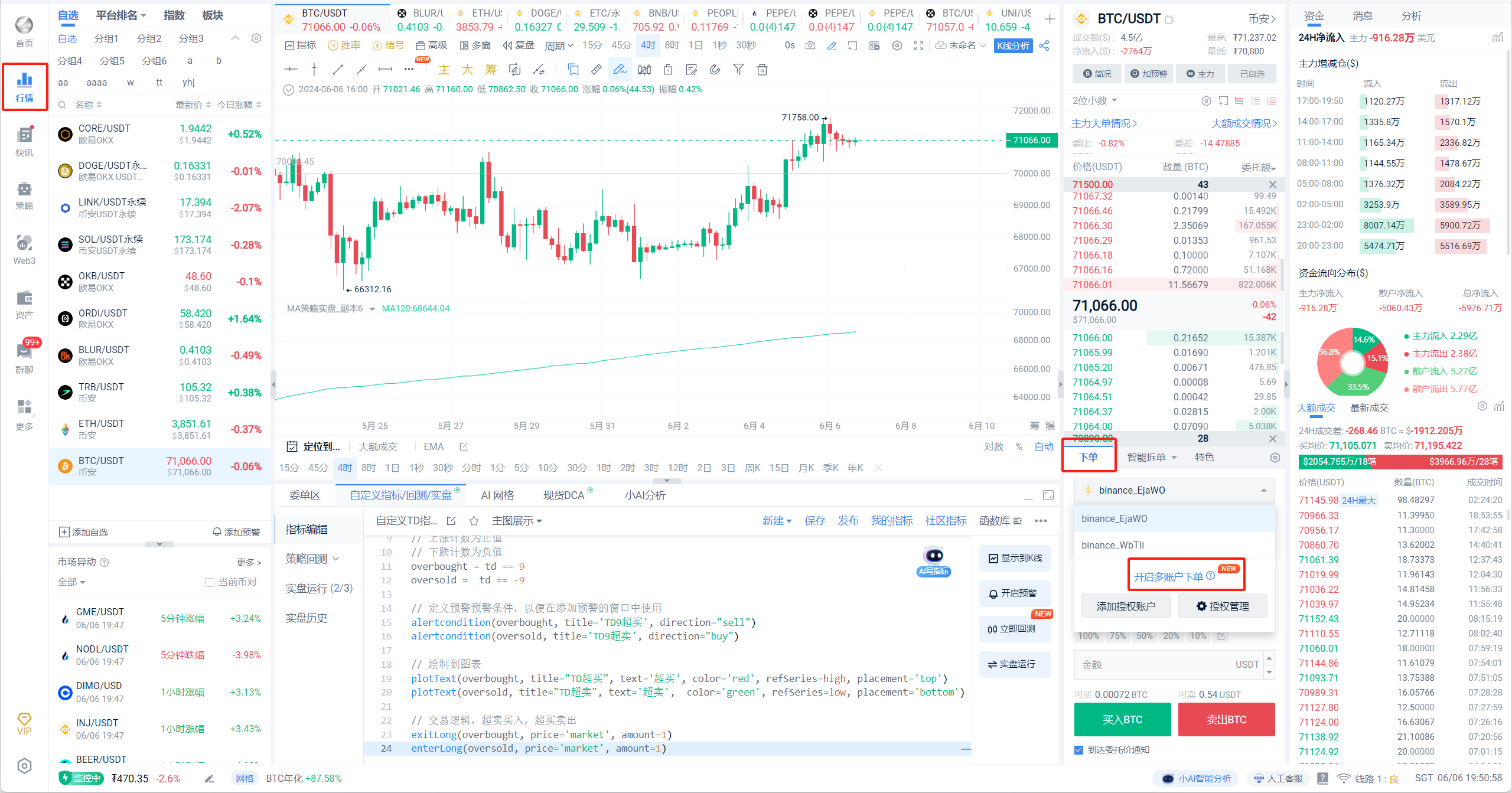Open the 周期 period dropdown
This screenshot has height=793, width=1512.
559,45
